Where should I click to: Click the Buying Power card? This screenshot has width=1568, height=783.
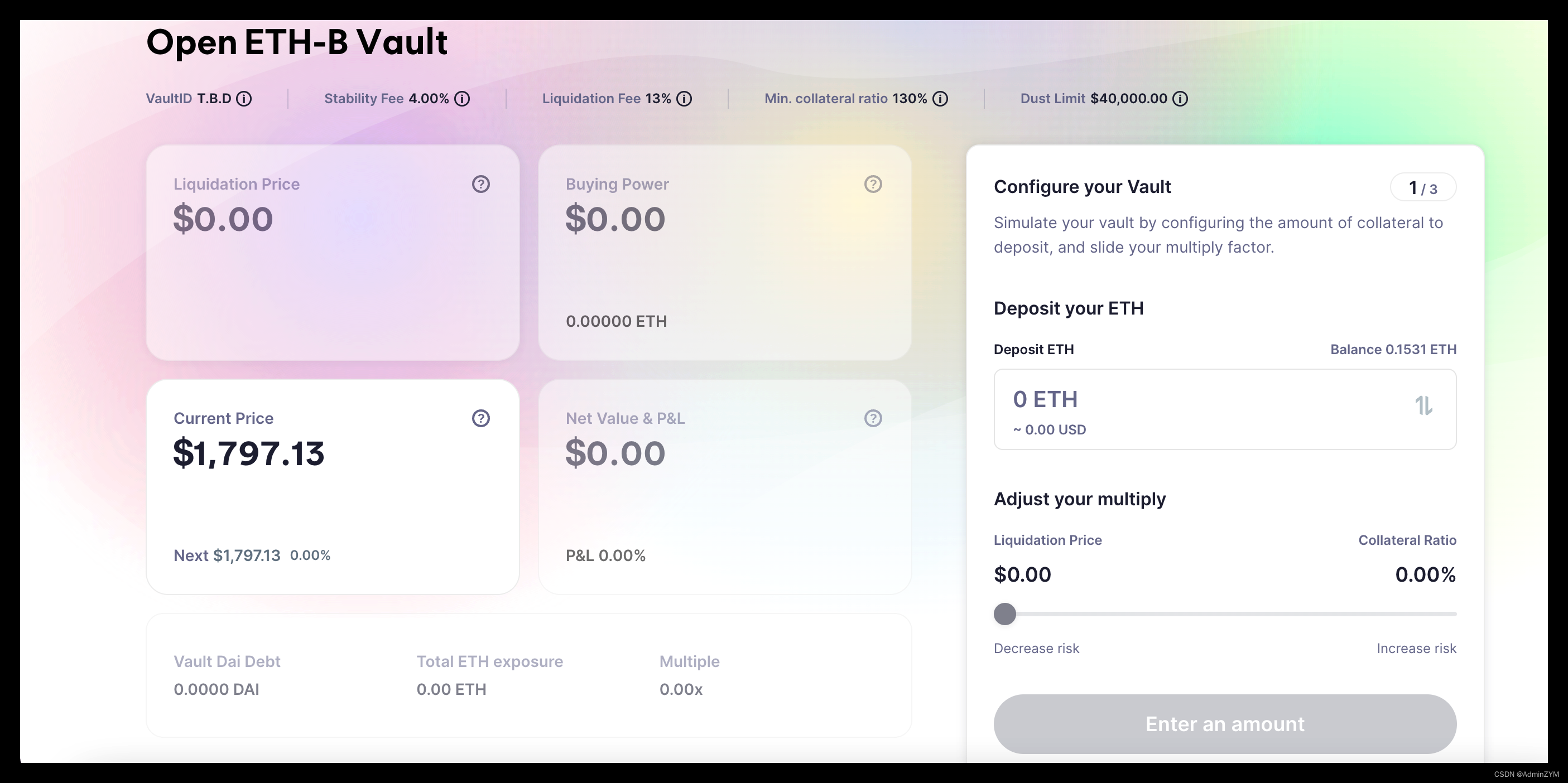[x=724, y=268]
